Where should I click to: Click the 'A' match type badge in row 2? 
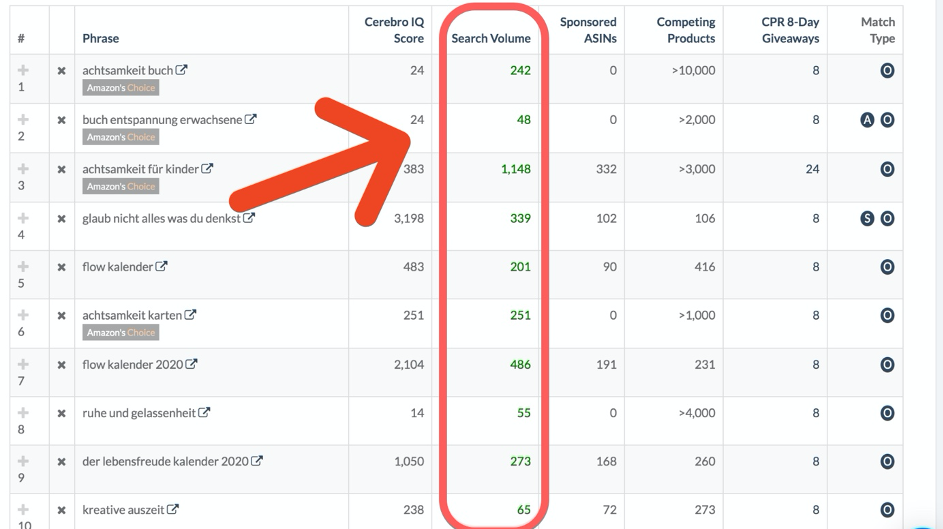(867, 120)
